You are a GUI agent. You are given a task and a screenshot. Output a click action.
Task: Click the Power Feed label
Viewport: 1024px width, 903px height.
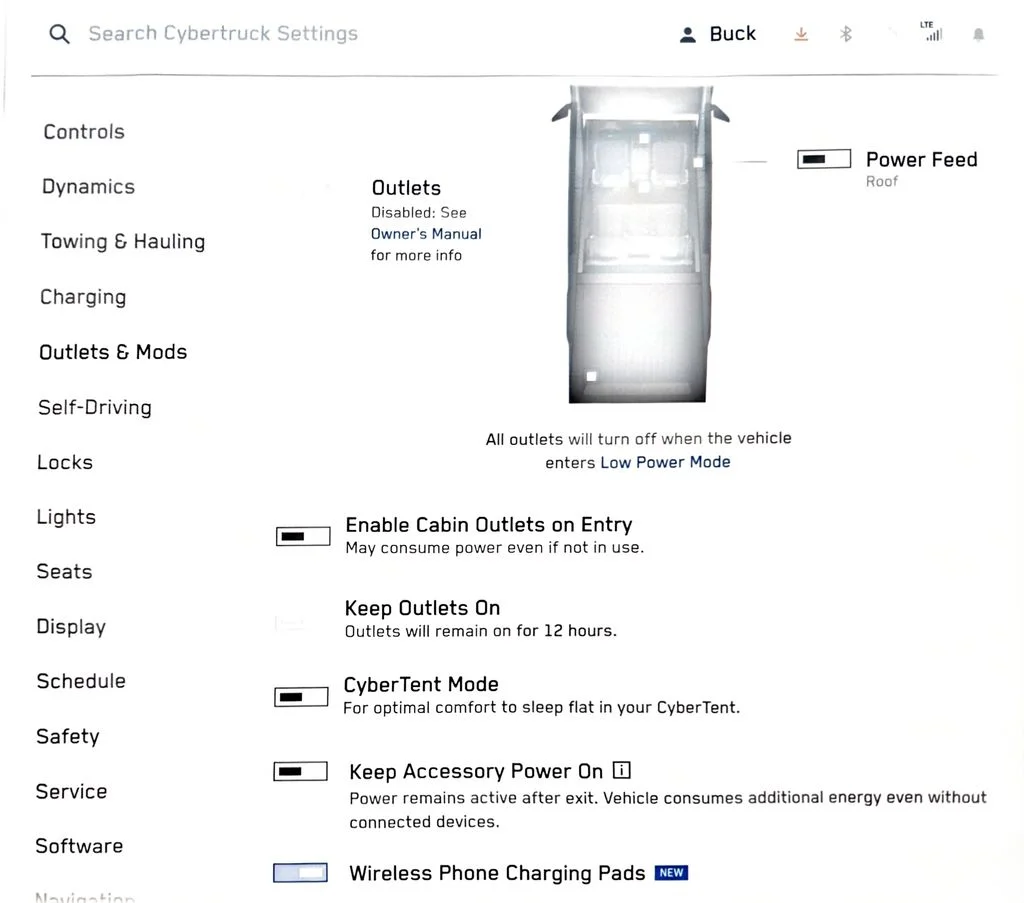(x=921, y=159)
